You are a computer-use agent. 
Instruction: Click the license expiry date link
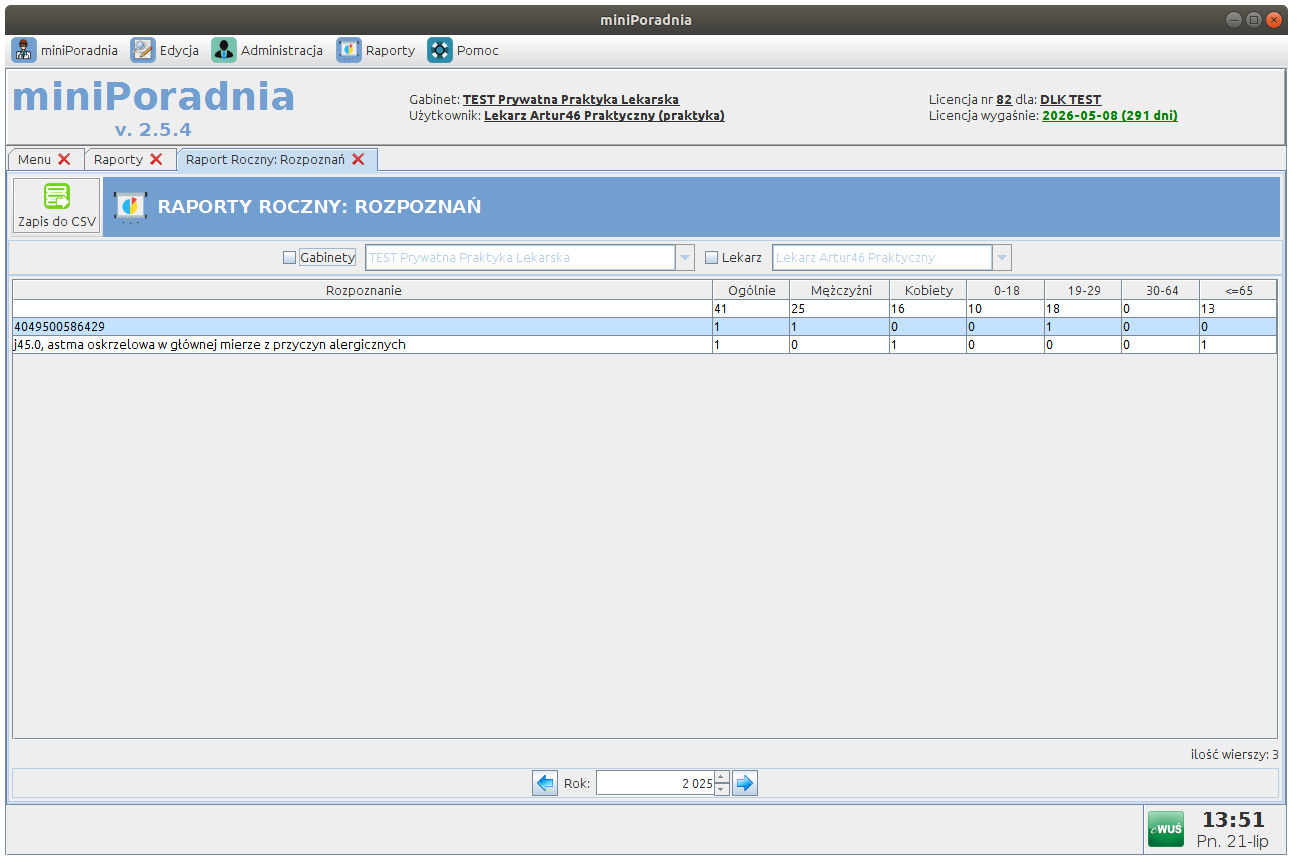coord(1109,116)
